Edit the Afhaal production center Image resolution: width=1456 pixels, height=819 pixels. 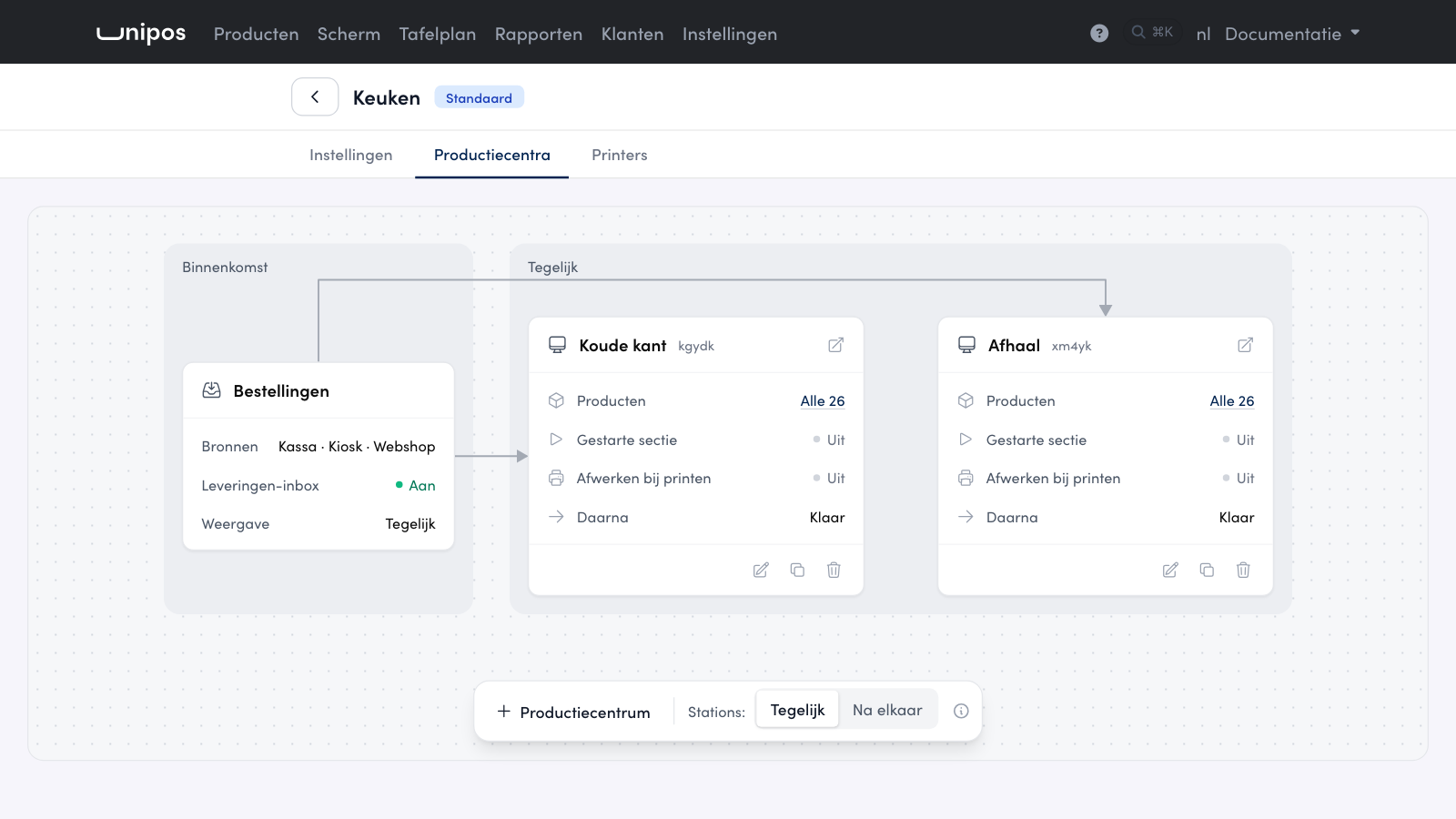click(x=1170, y=570)
